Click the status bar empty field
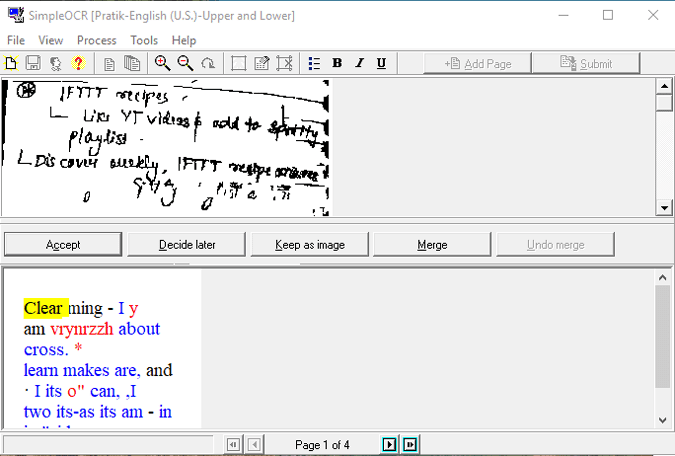This screenshot has height=456, width=675. point(108,444)
